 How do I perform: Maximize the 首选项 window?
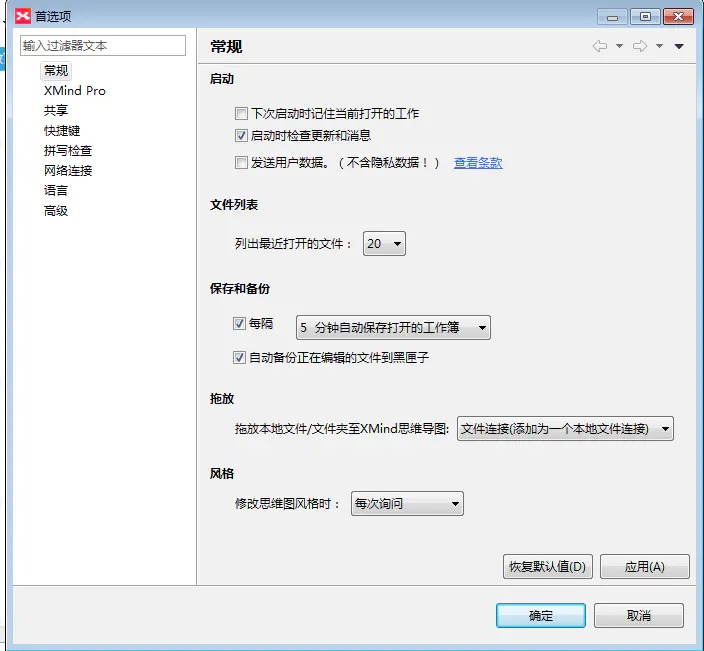645,17
